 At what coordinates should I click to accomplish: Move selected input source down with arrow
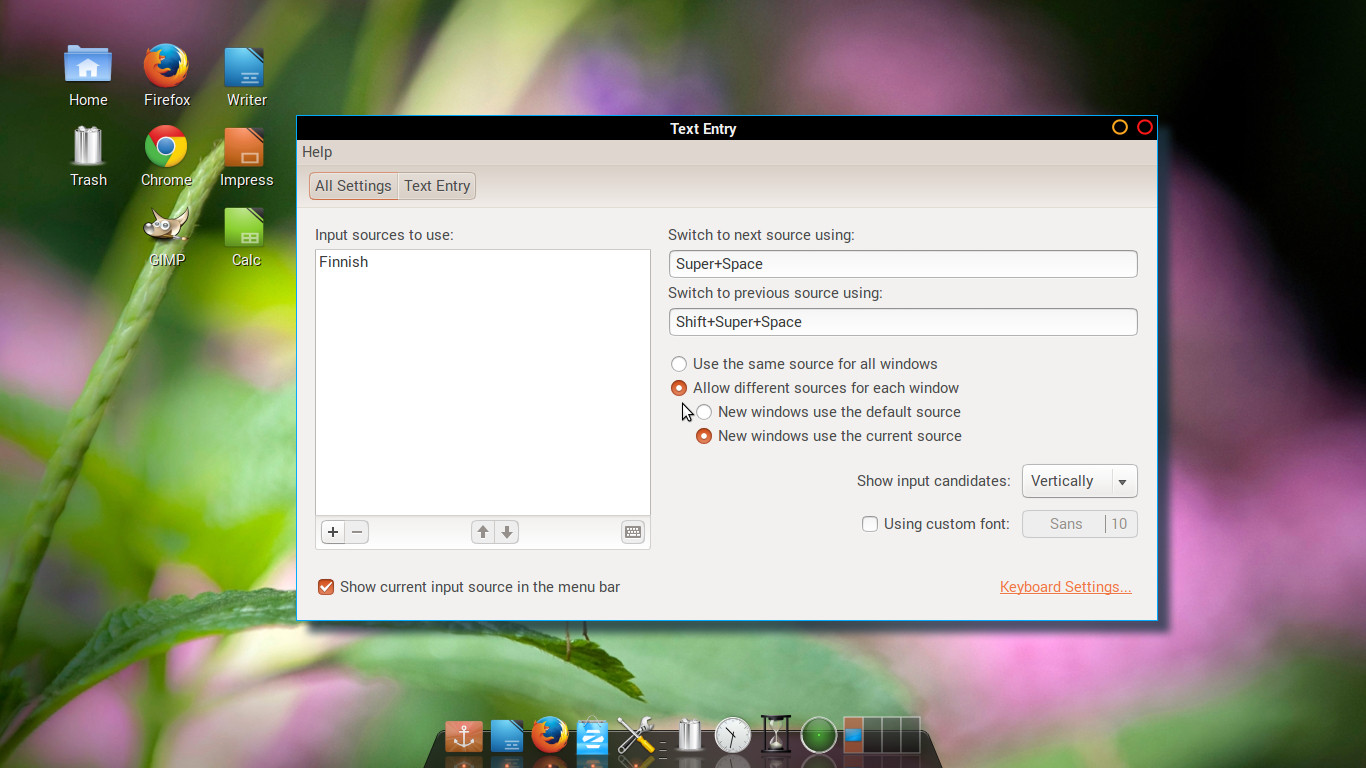coord(507,532)
